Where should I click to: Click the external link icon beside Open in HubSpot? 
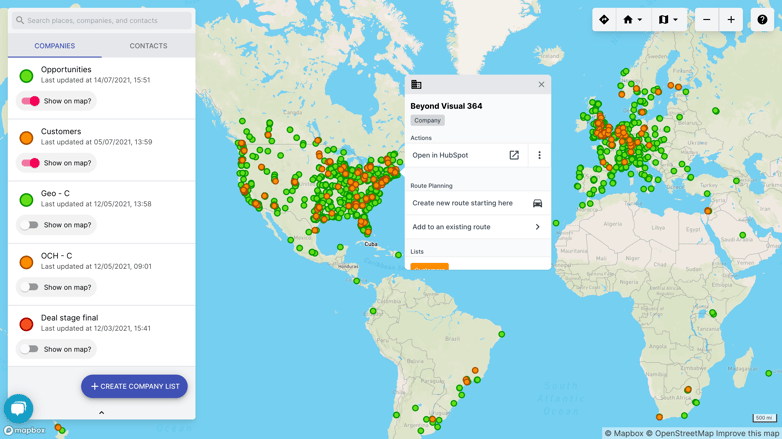coord(514,155)
